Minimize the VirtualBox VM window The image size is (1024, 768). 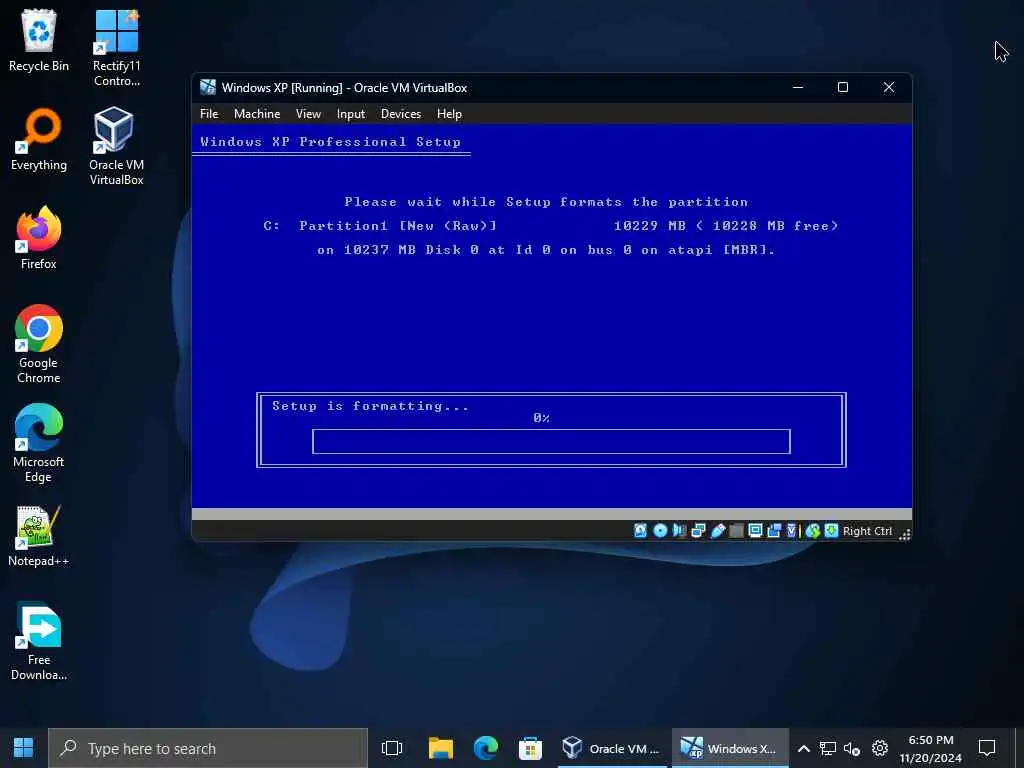[797, 88]
